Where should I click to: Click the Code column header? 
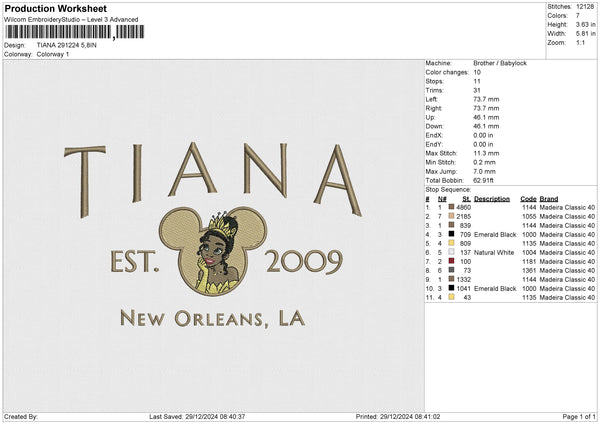pyautogui.click(x=528, y=199)
